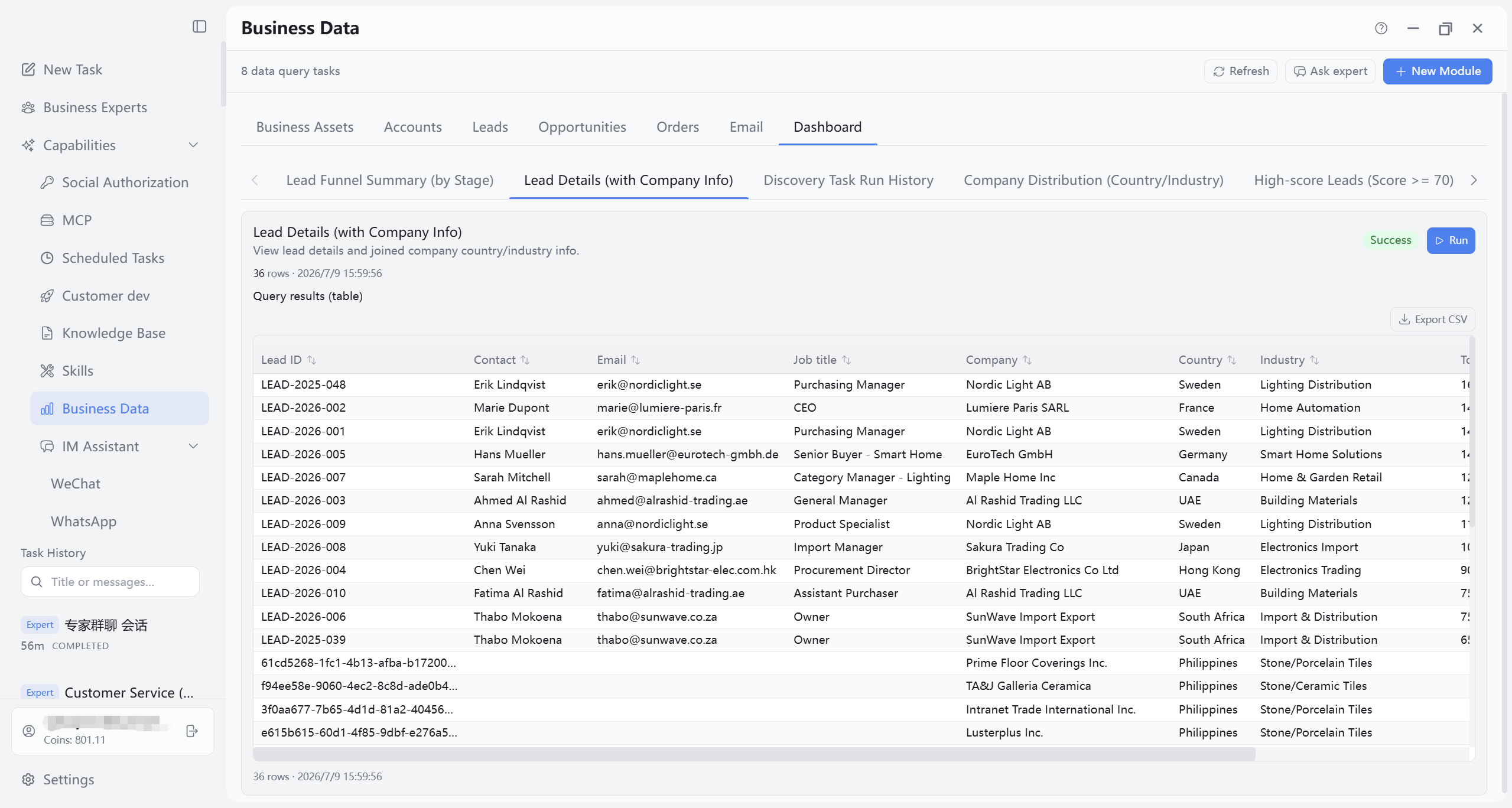Image resolution: width=1512 pixels, height=808 pixels.
Task: Sort table by Contact column
Action: pyautogui.click(x=525, y=360)
